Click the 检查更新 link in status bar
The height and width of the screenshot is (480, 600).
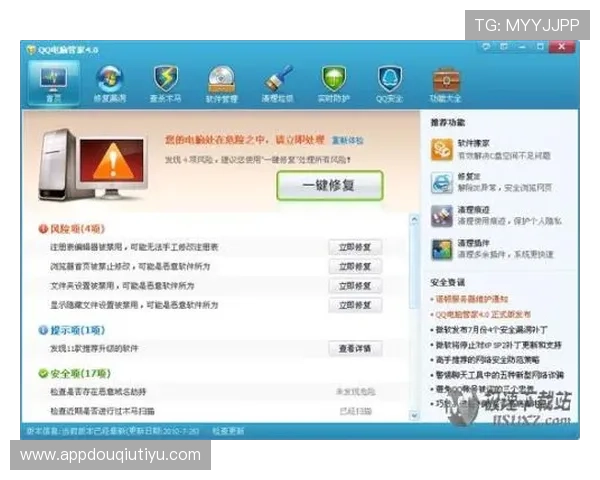227,430
